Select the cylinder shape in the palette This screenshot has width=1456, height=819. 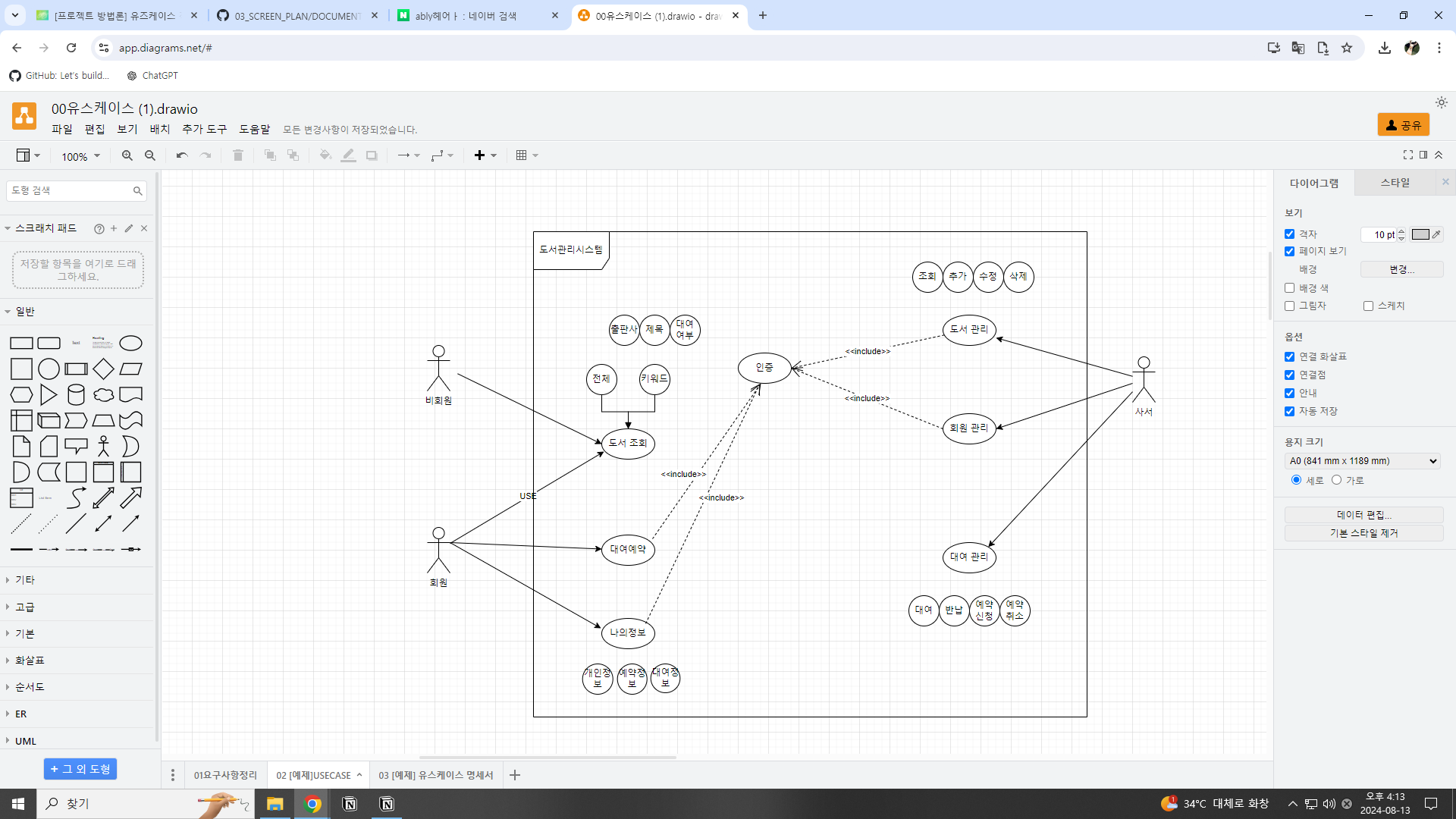(76, 395)
